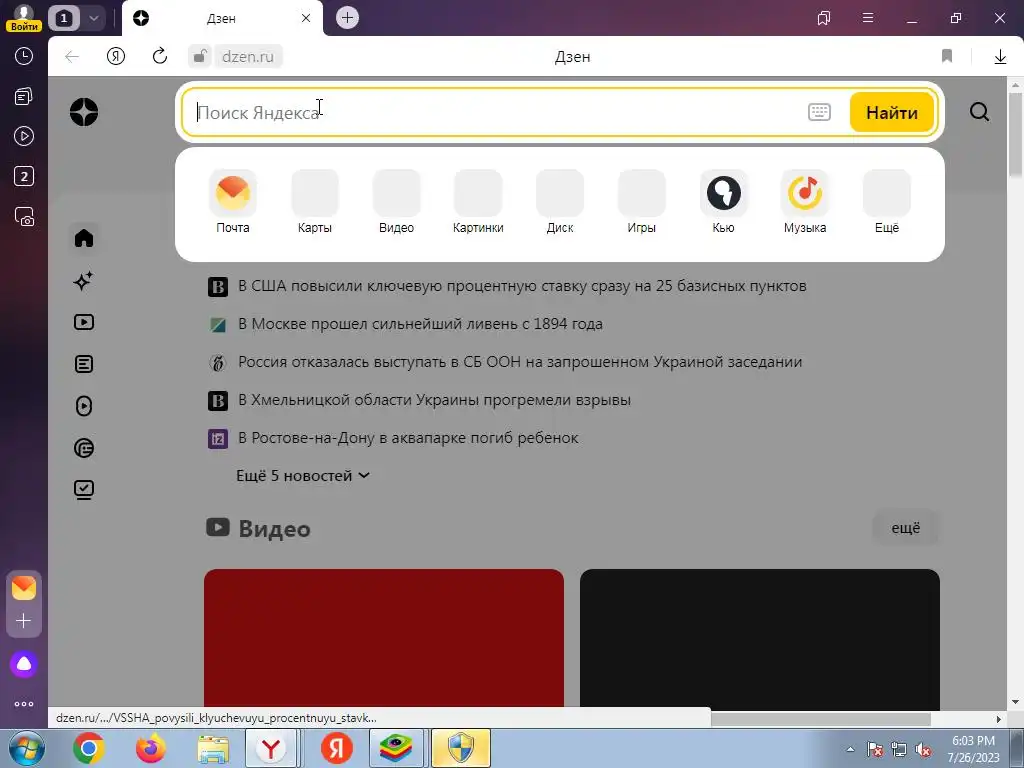Open the volume icon in system tray
The image size is (1024, 768).
(x=923, y=750)
